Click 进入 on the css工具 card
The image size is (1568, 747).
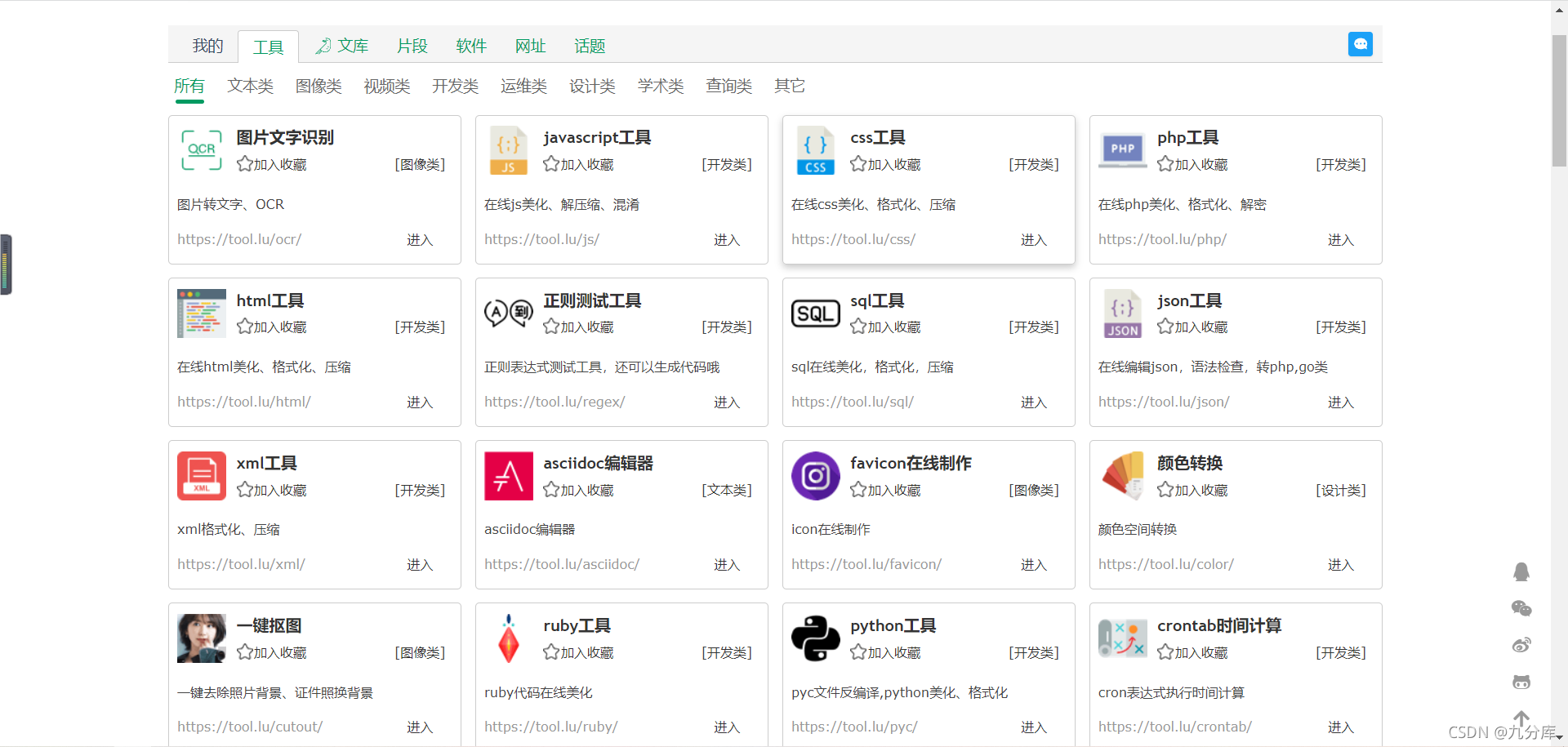(x=1034, y=239)
